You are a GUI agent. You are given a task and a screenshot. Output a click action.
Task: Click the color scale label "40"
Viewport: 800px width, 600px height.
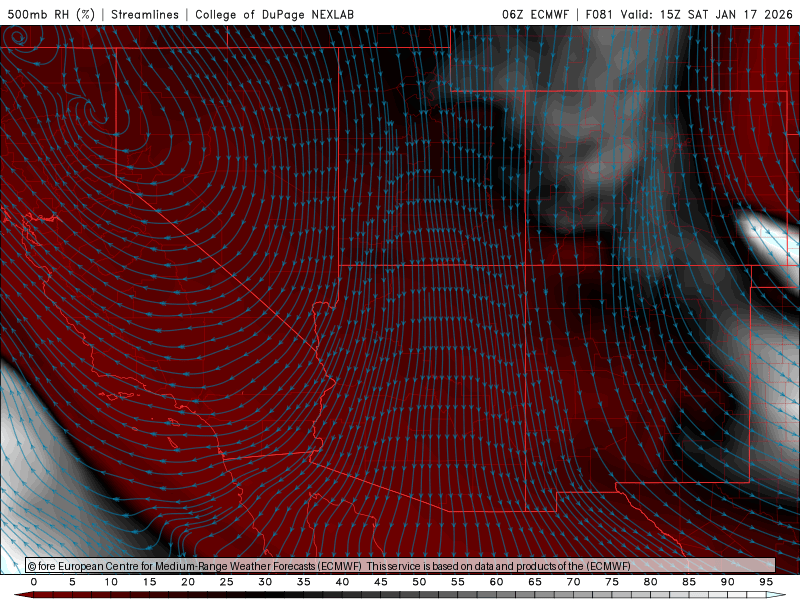(x=342, y=582)
